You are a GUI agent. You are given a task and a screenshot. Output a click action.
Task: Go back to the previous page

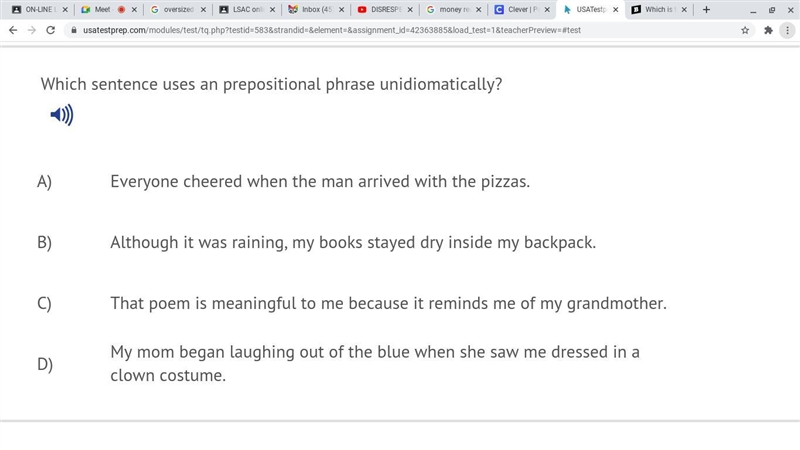(x=13, y=30)
